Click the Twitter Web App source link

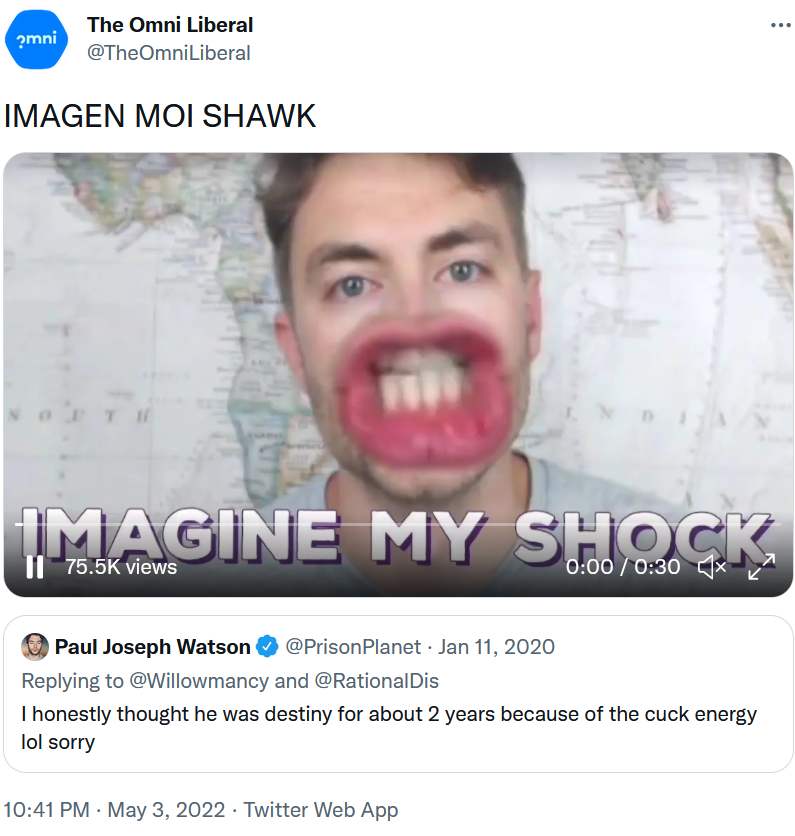(x=321, y=810)
